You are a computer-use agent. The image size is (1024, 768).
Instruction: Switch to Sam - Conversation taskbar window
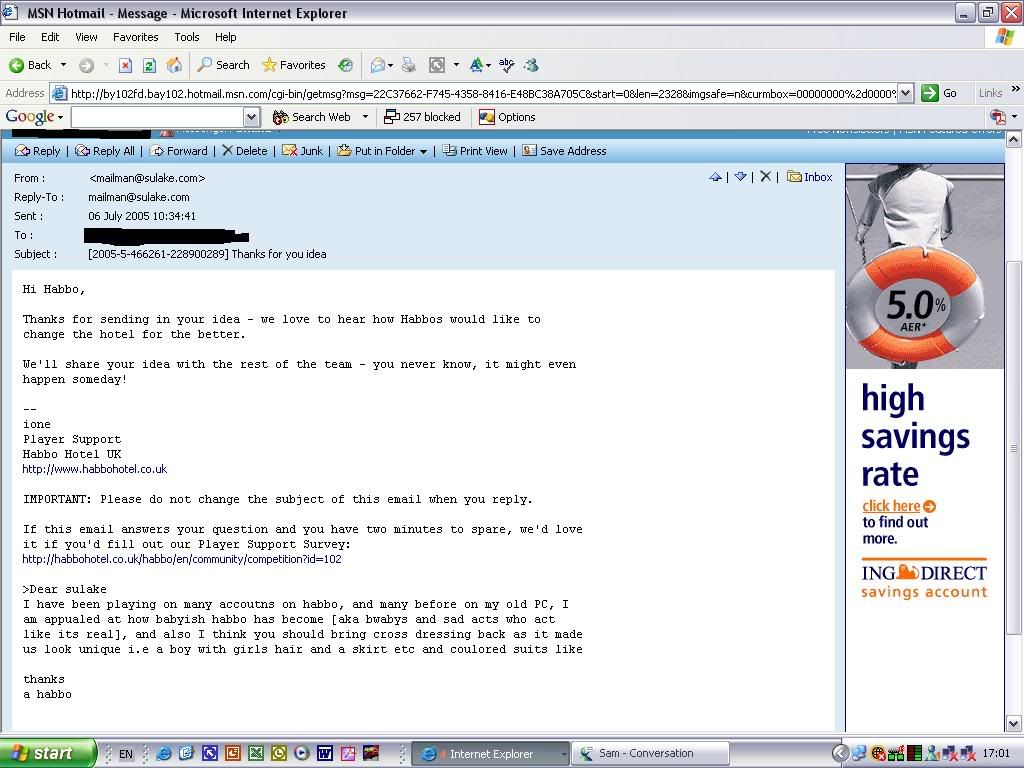point(650,753)
